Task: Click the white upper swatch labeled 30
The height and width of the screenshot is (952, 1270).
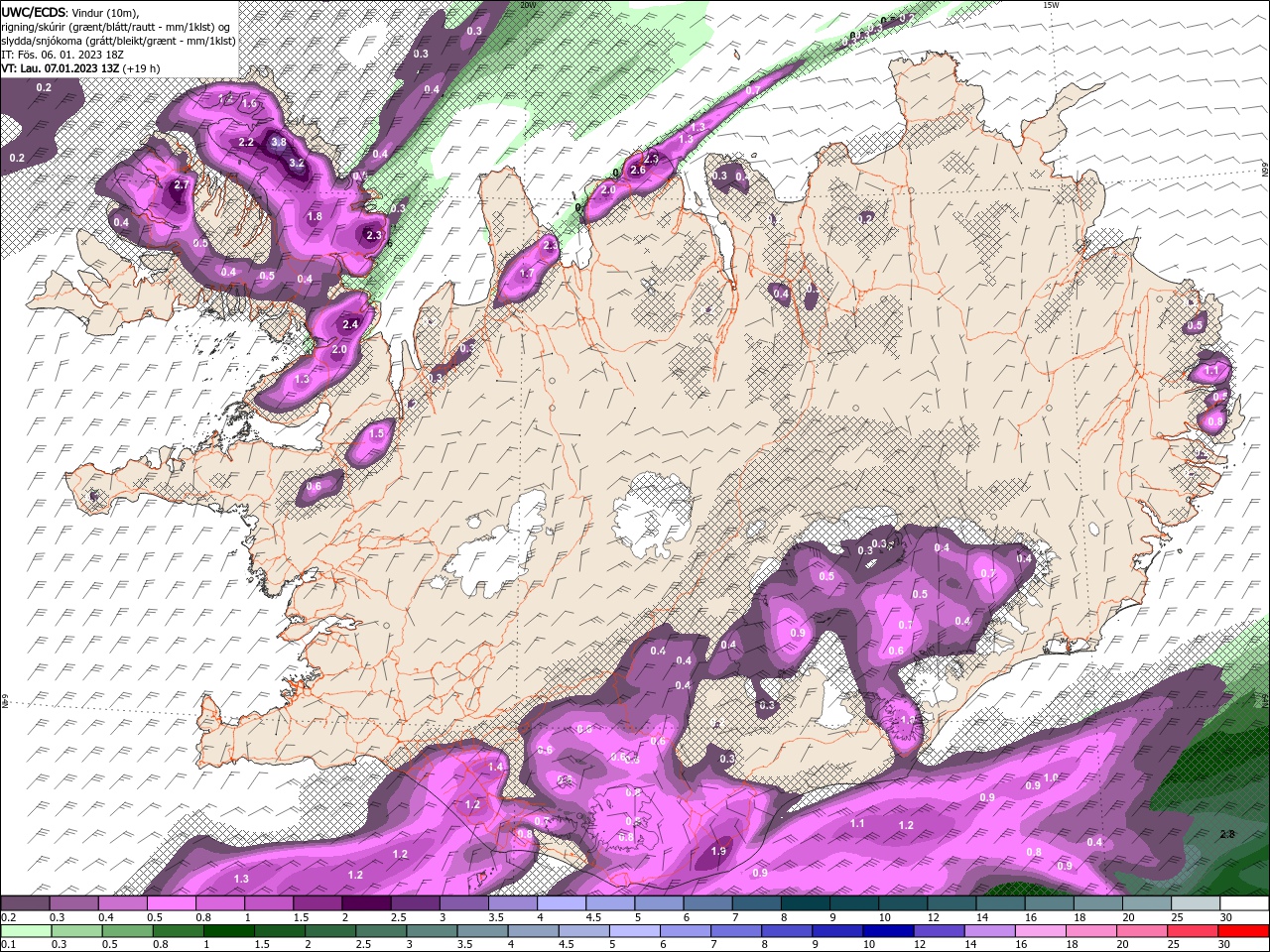Action: (x=1242, y=903)
